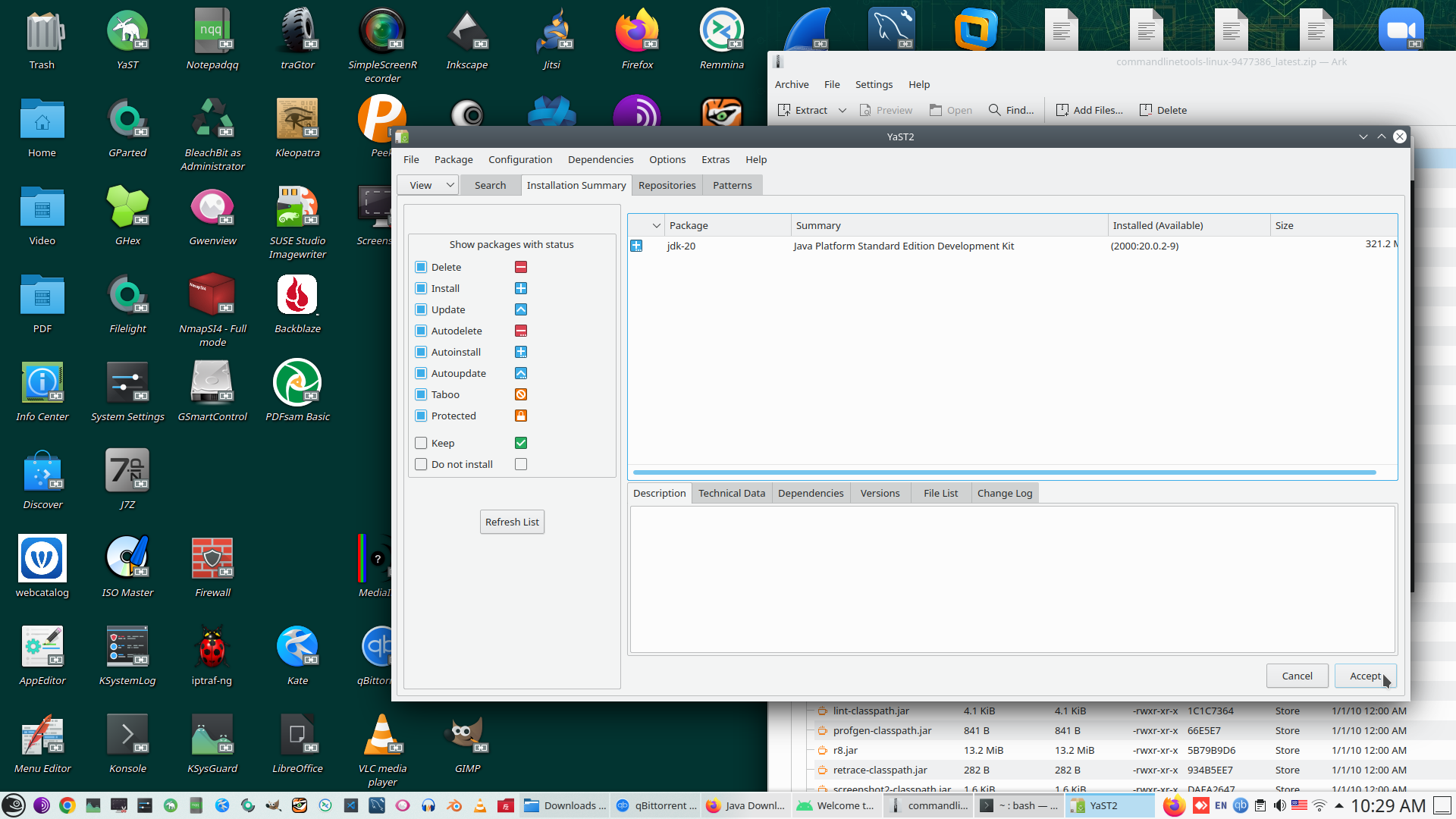
Task: Click the install status icon beside jdk-20
Action: point(636,246)
